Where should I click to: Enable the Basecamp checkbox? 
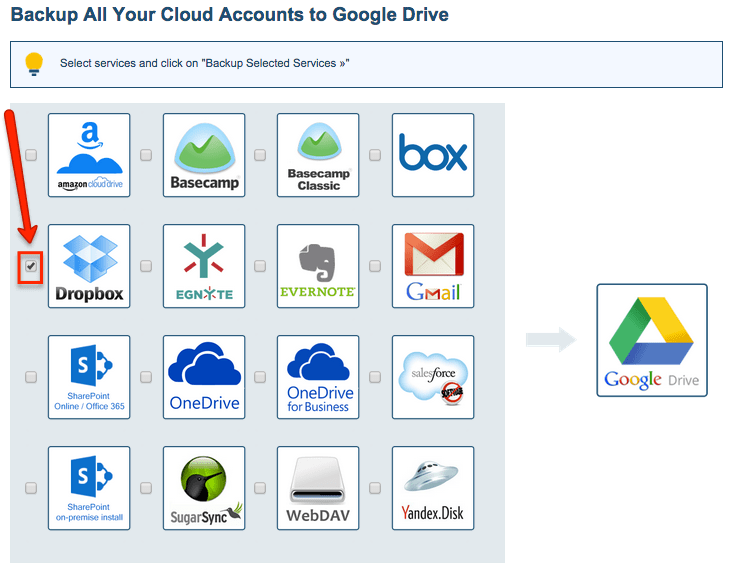point(146,155)
